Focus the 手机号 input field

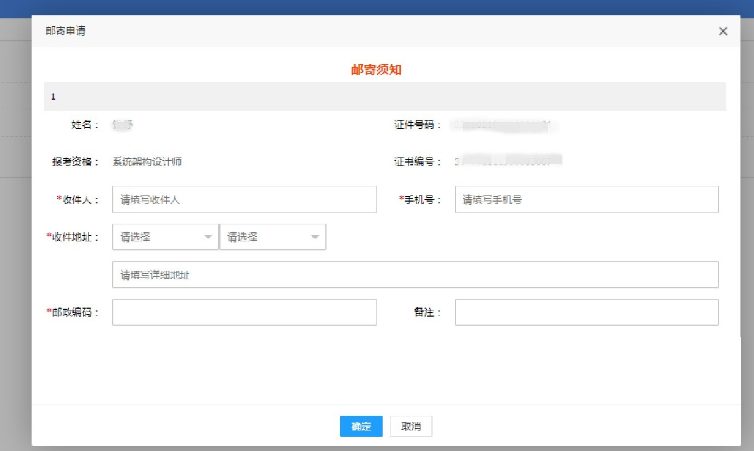coord(586,199)
